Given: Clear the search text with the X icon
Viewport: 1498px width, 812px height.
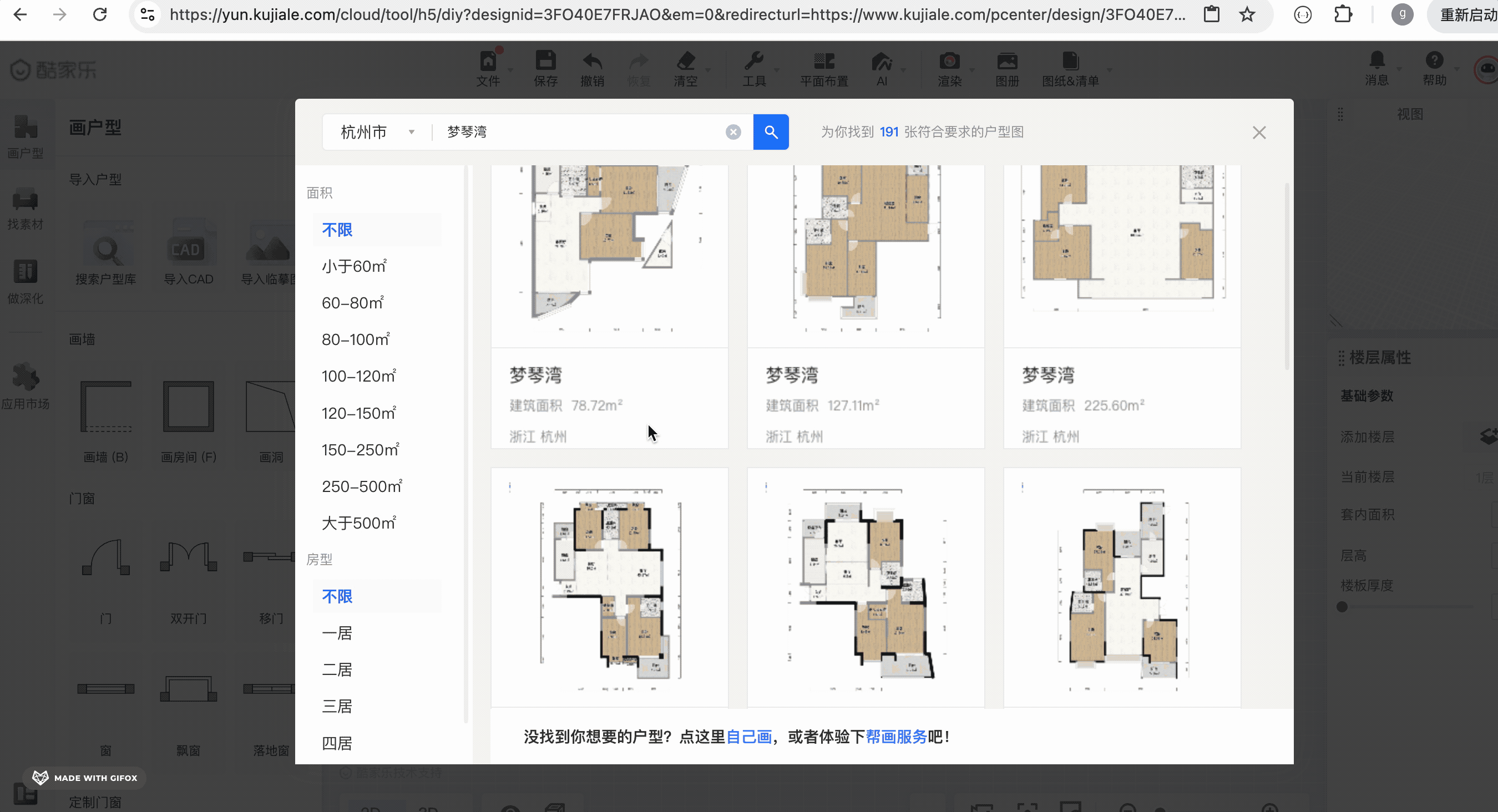Looking at the screenshot, I should (x=733, y=132).
